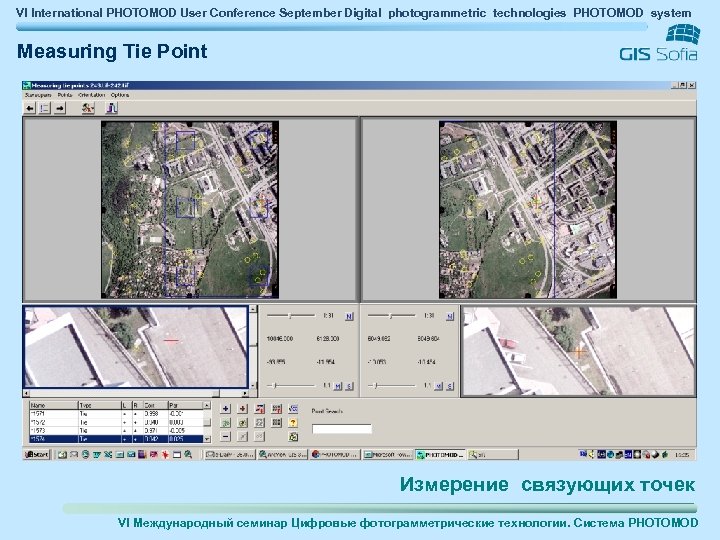Click the M button in the left zoom panel
Screen dimensions: 720x540
(338, 386)
